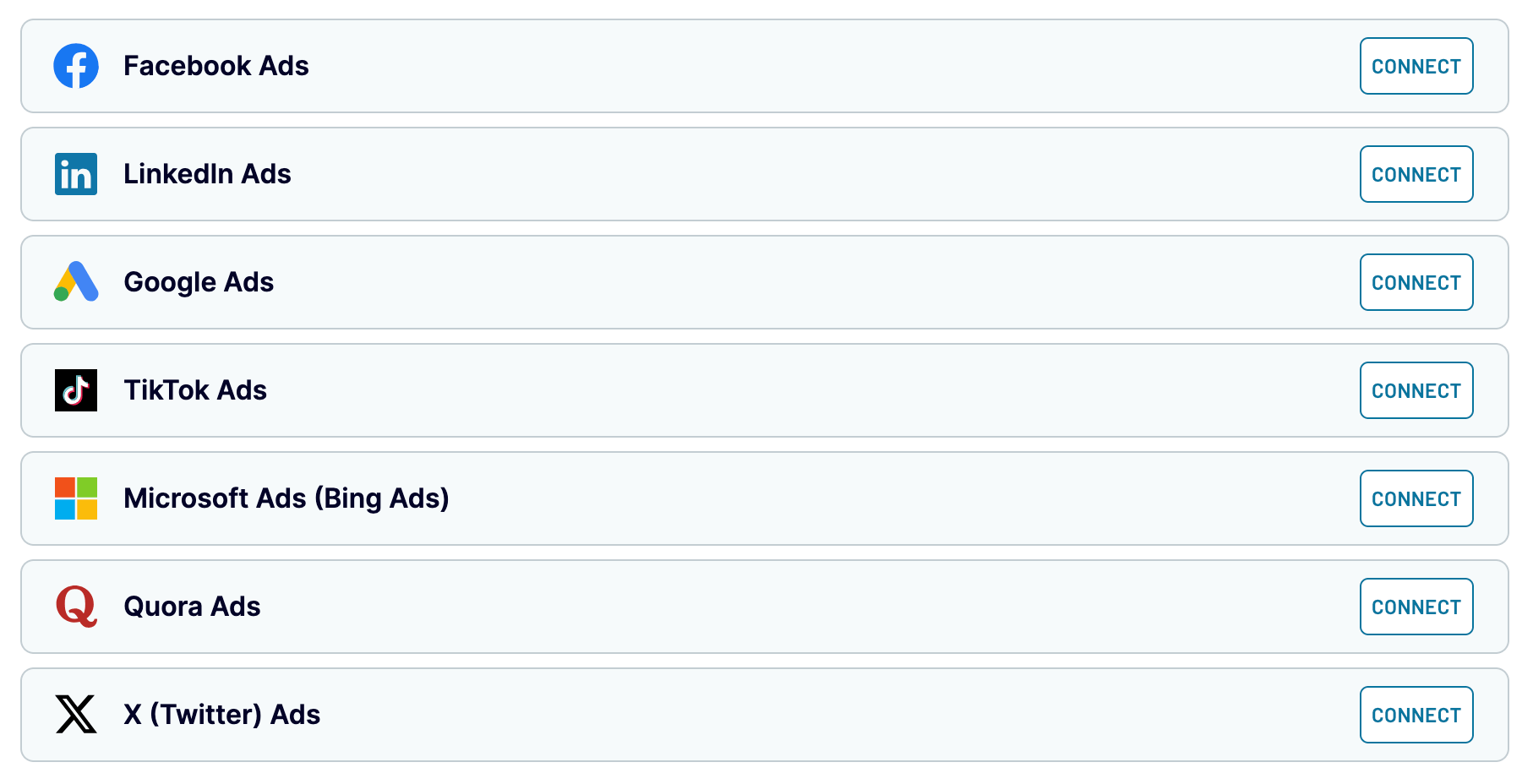1533x784 pixels.
Task: Select the Quora Ads label text
Action: click(x=192, y=607)
